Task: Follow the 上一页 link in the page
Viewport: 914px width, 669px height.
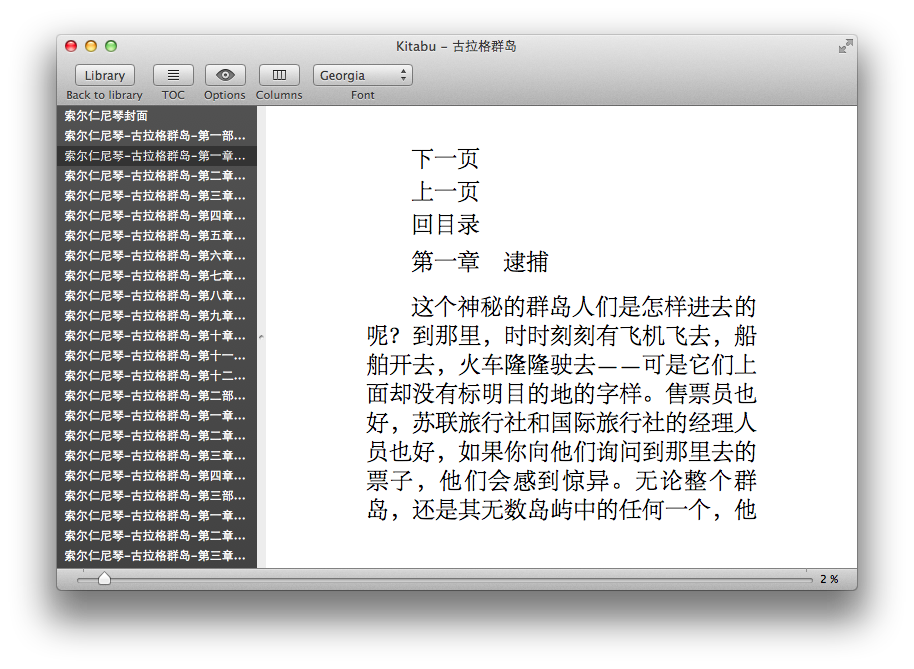Action: click(445, 192)
